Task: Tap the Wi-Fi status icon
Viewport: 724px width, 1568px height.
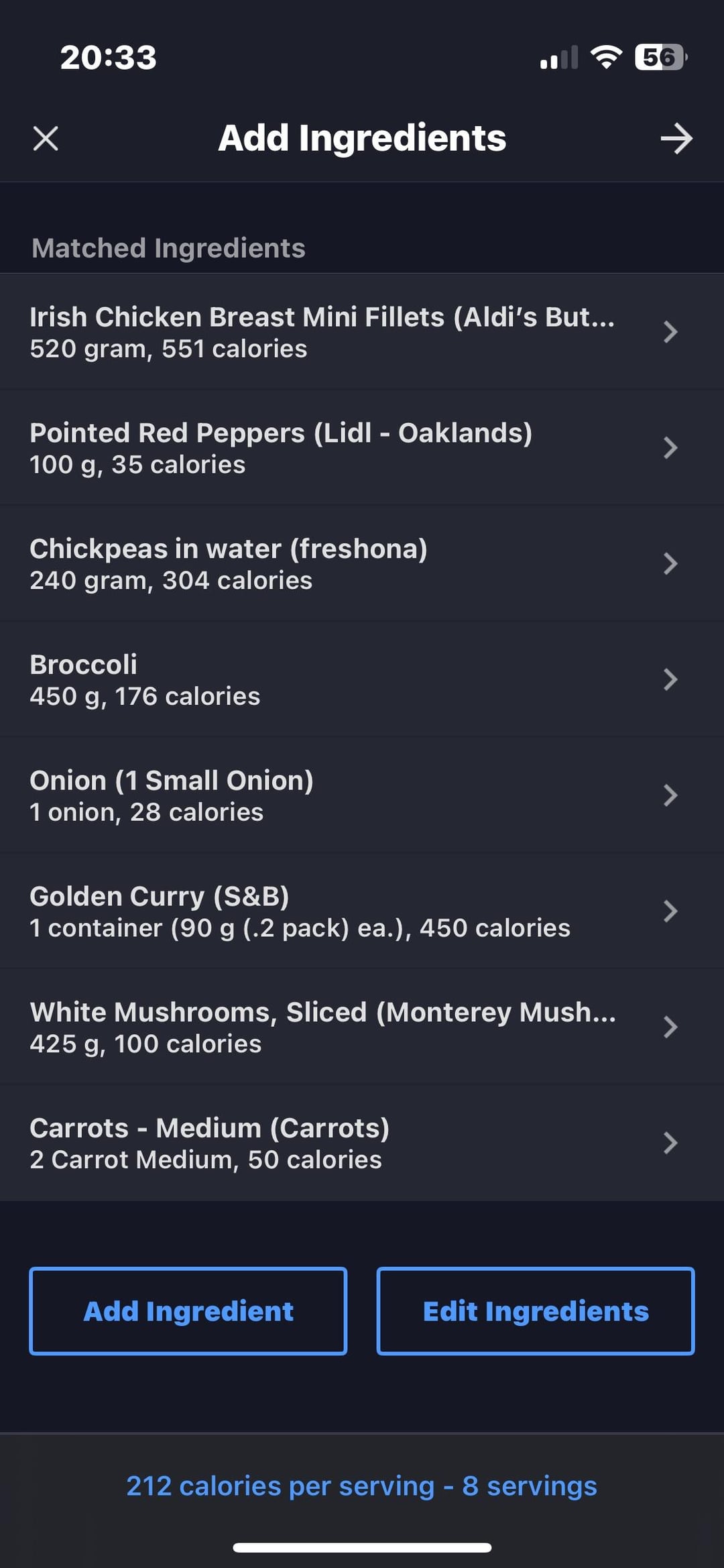Action: (606, 57)
